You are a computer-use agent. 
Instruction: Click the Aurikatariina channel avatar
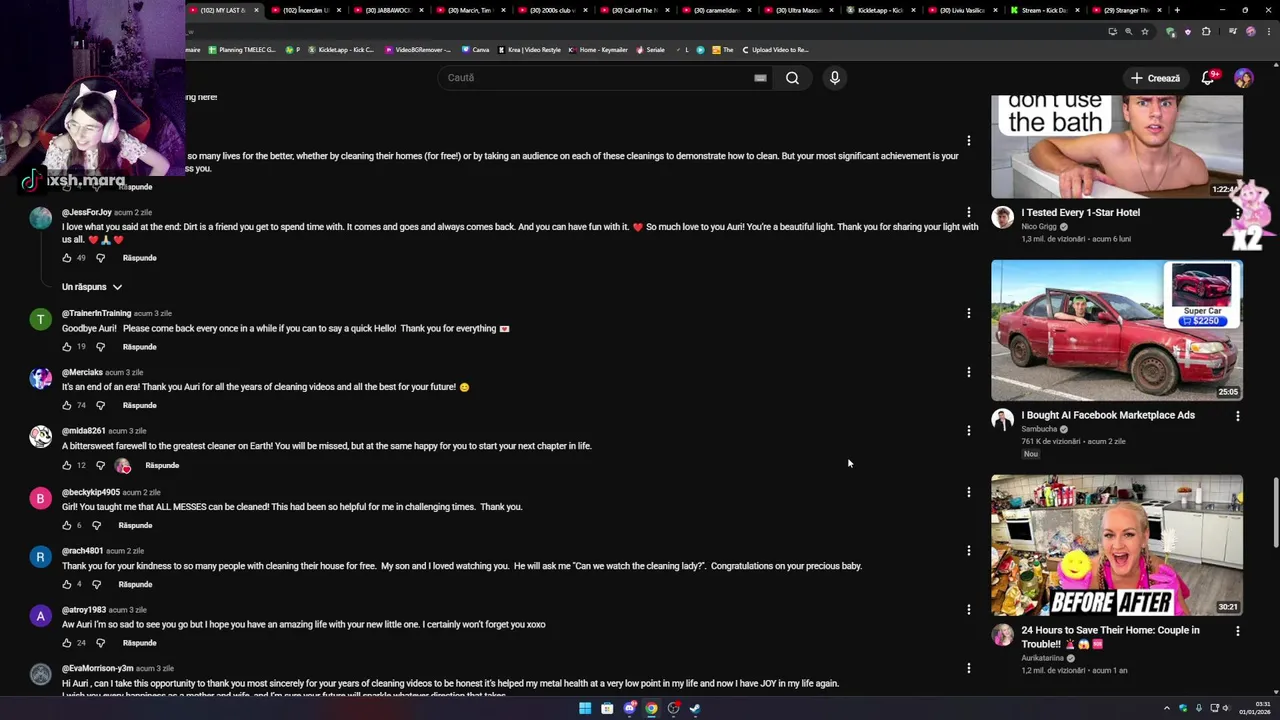tap(1002, 636)
